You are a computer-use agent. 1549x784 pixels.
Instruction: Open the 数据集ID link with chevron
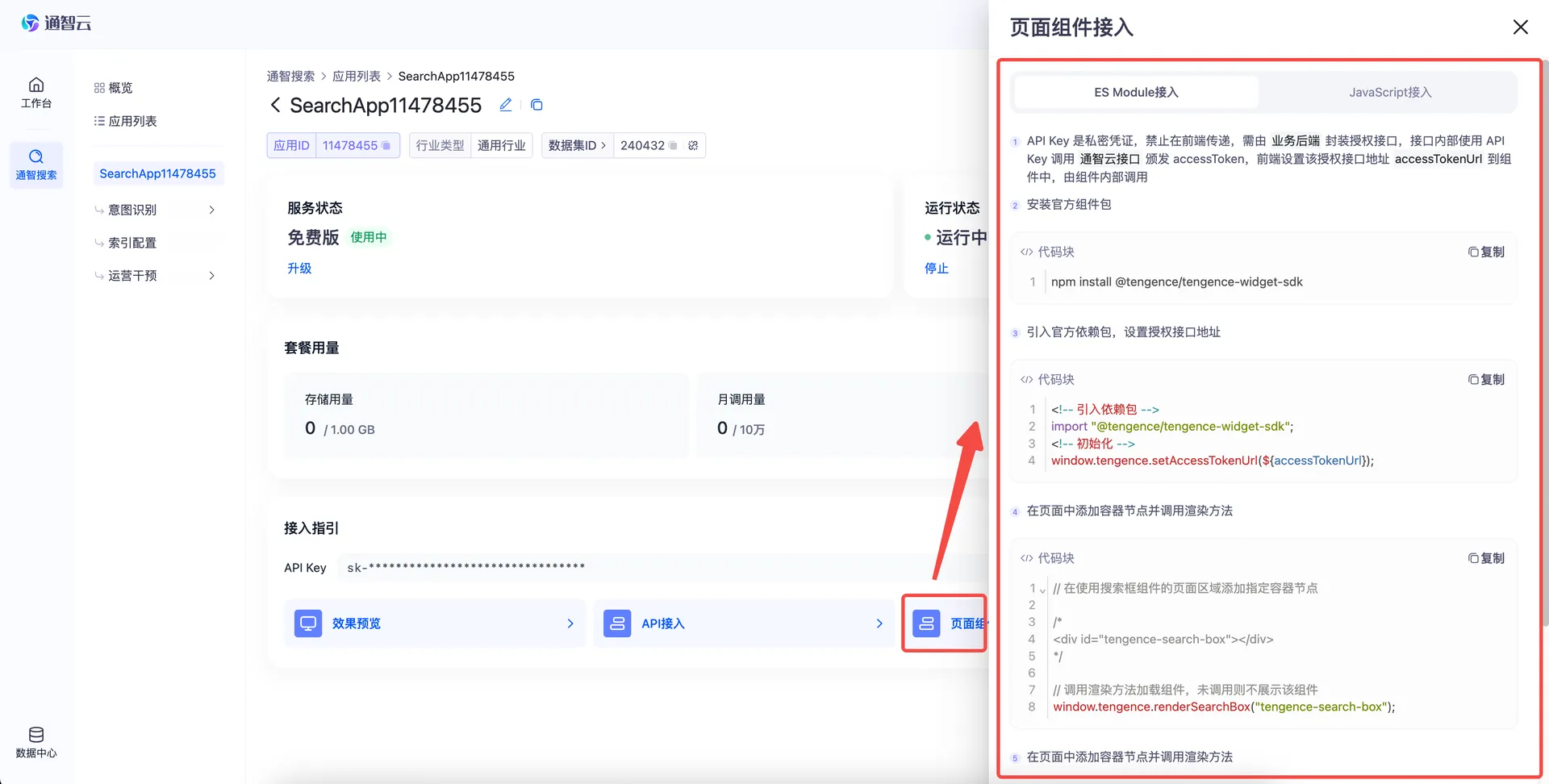(x=577, y=146)
